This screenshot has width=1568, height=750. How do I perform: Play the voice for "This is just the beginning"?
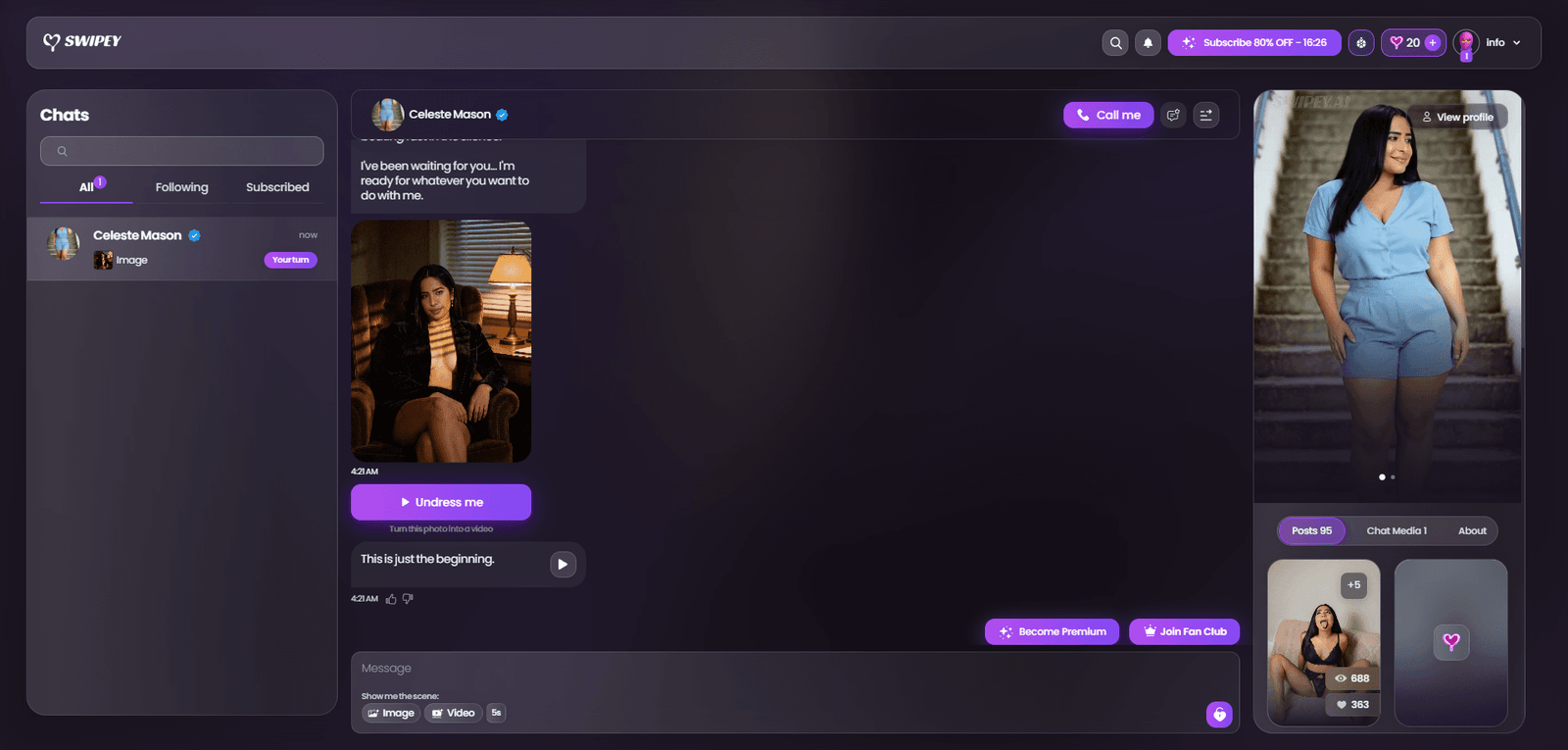[563, 565]
